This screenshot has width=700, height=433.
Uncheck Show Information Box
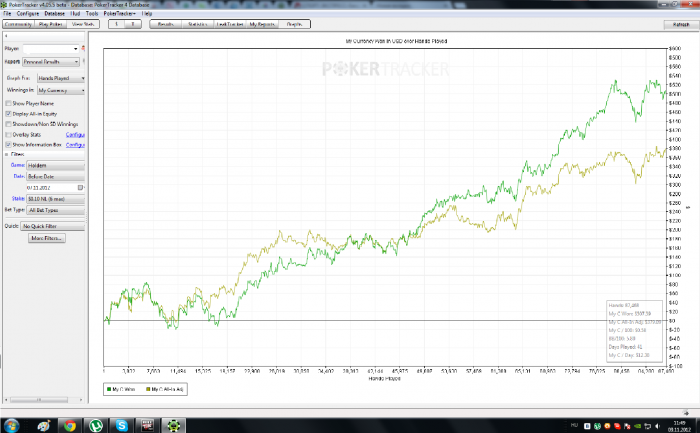[8, 145]
